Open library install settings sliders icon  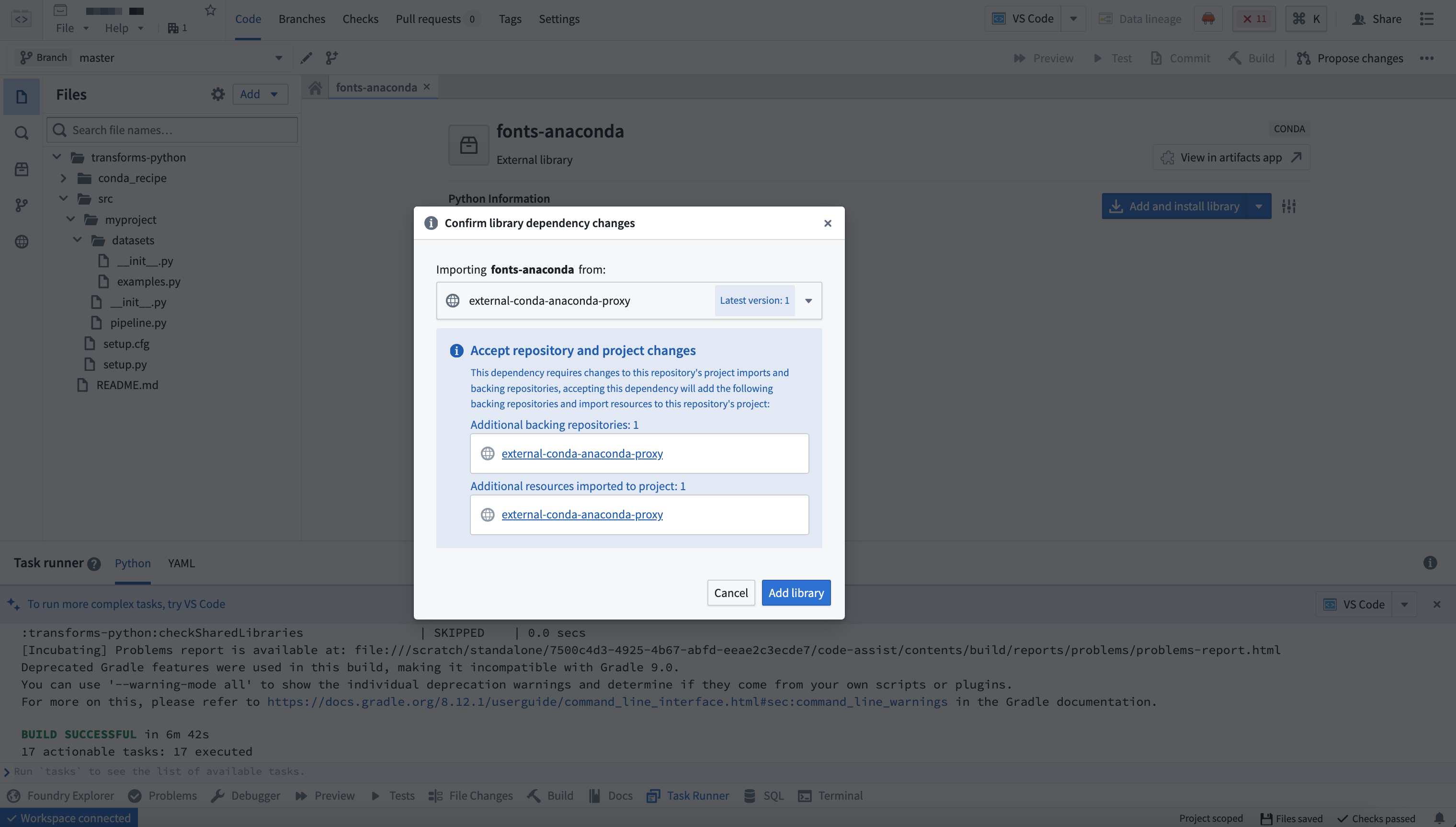tap(1289, 206)
